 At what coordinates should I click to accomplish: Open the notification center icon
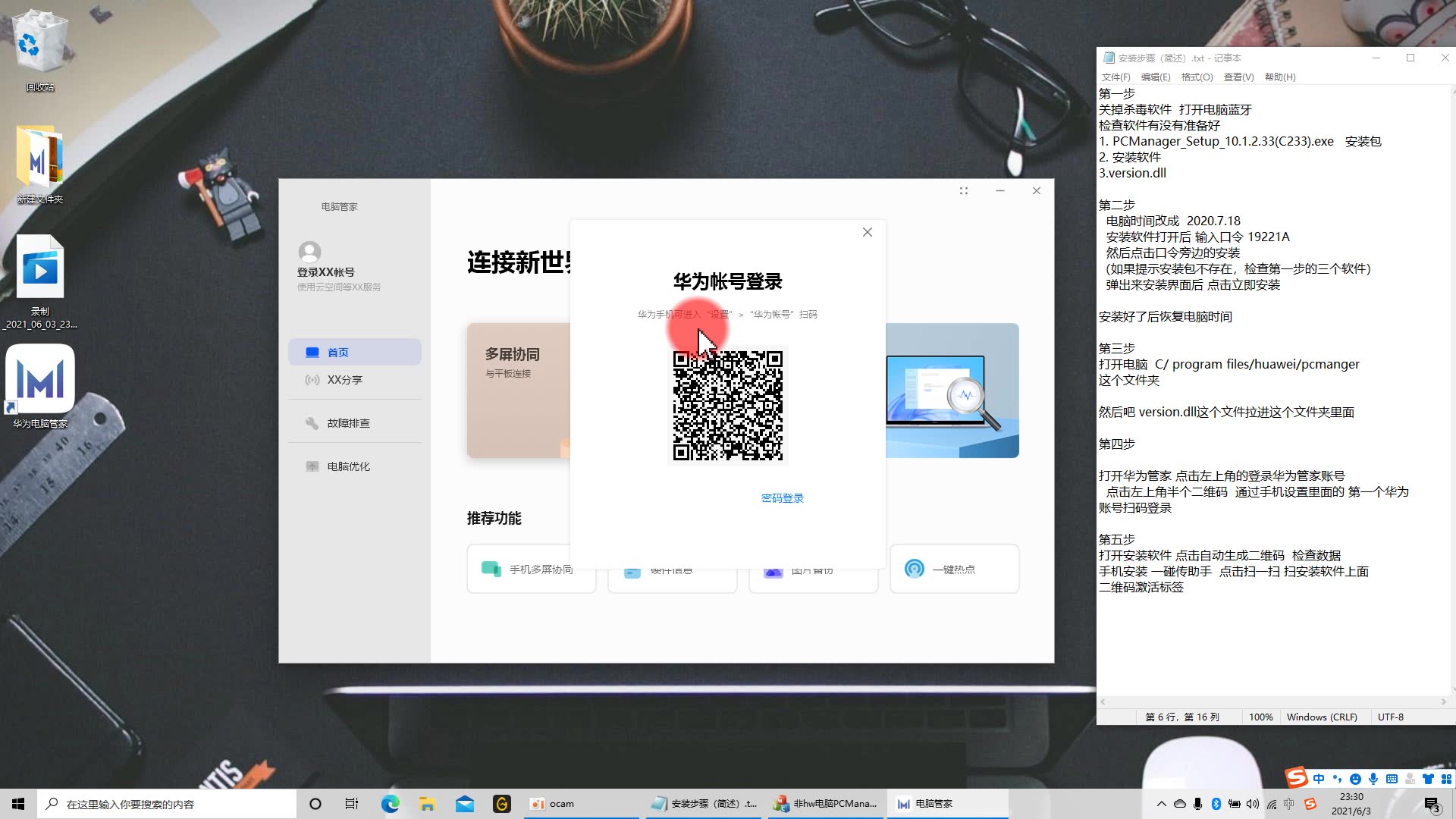point(1432,804)
